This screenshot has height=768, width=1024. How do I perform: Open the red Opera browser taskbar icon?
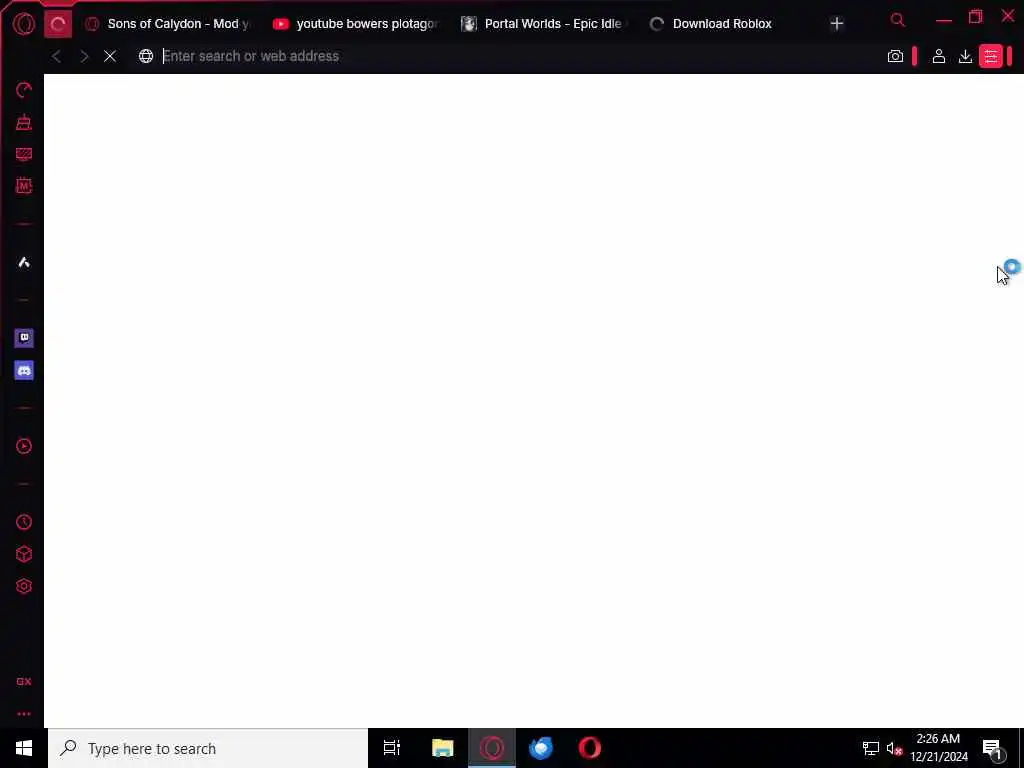(x=590, y=748)
